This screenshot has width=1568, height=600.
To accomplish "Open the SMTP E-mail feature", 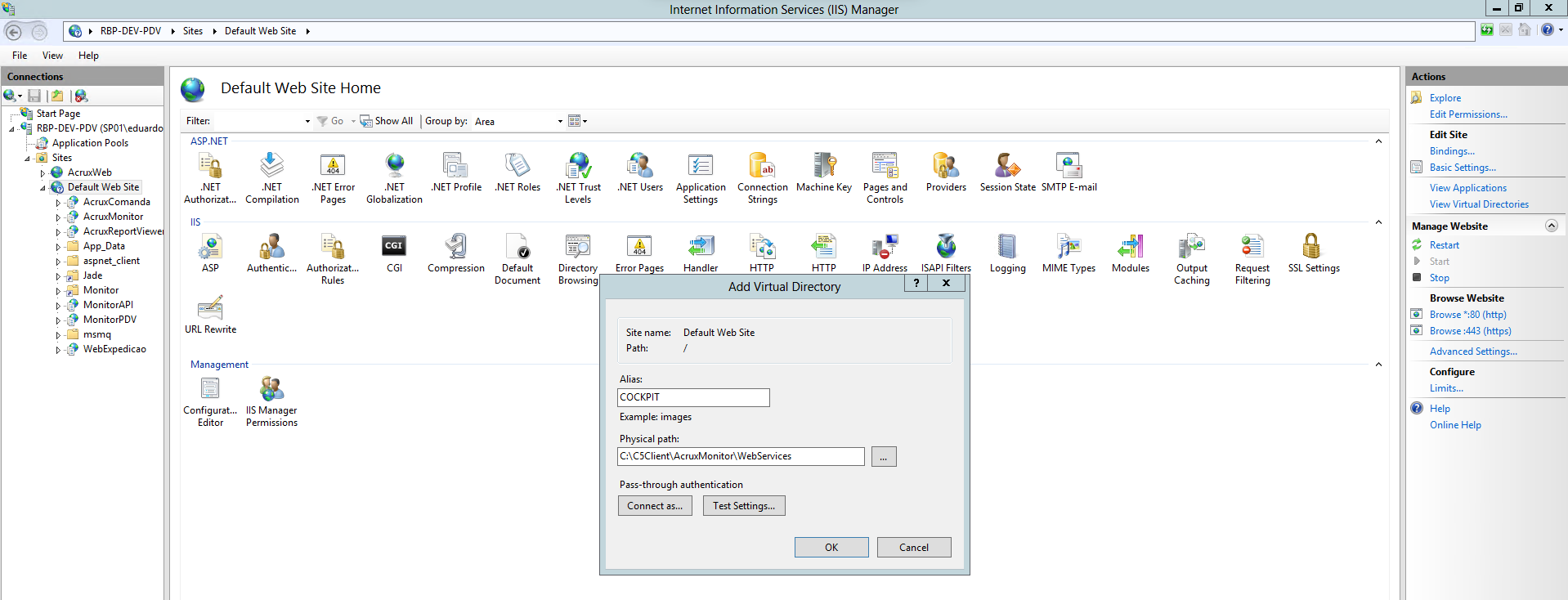I will 1069,172.
